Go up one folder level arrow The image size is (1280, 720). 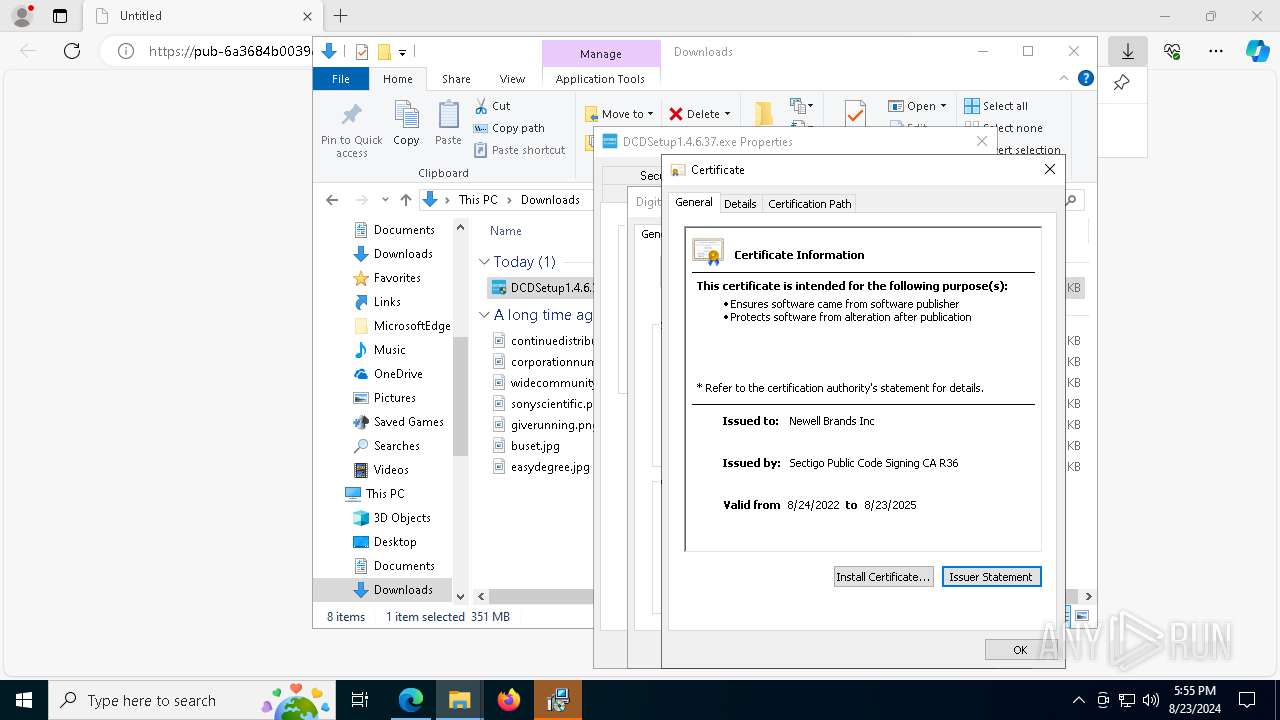[405, 200]
